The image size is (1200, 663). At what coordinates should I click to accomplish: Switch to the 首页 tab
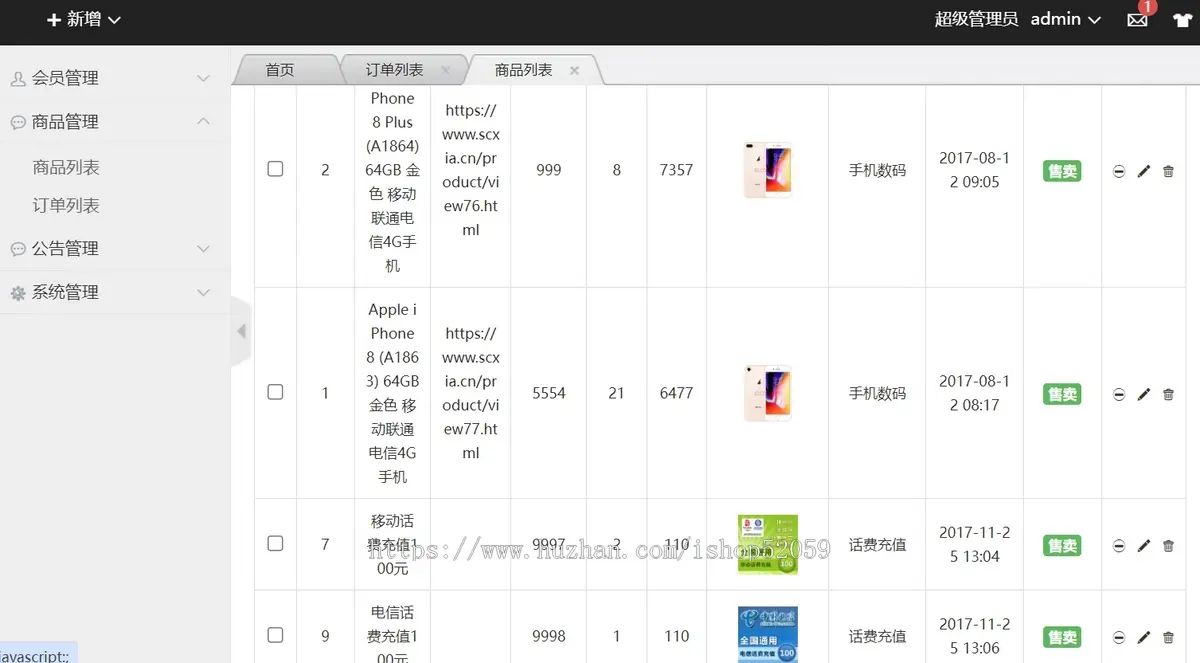[280, 70]
